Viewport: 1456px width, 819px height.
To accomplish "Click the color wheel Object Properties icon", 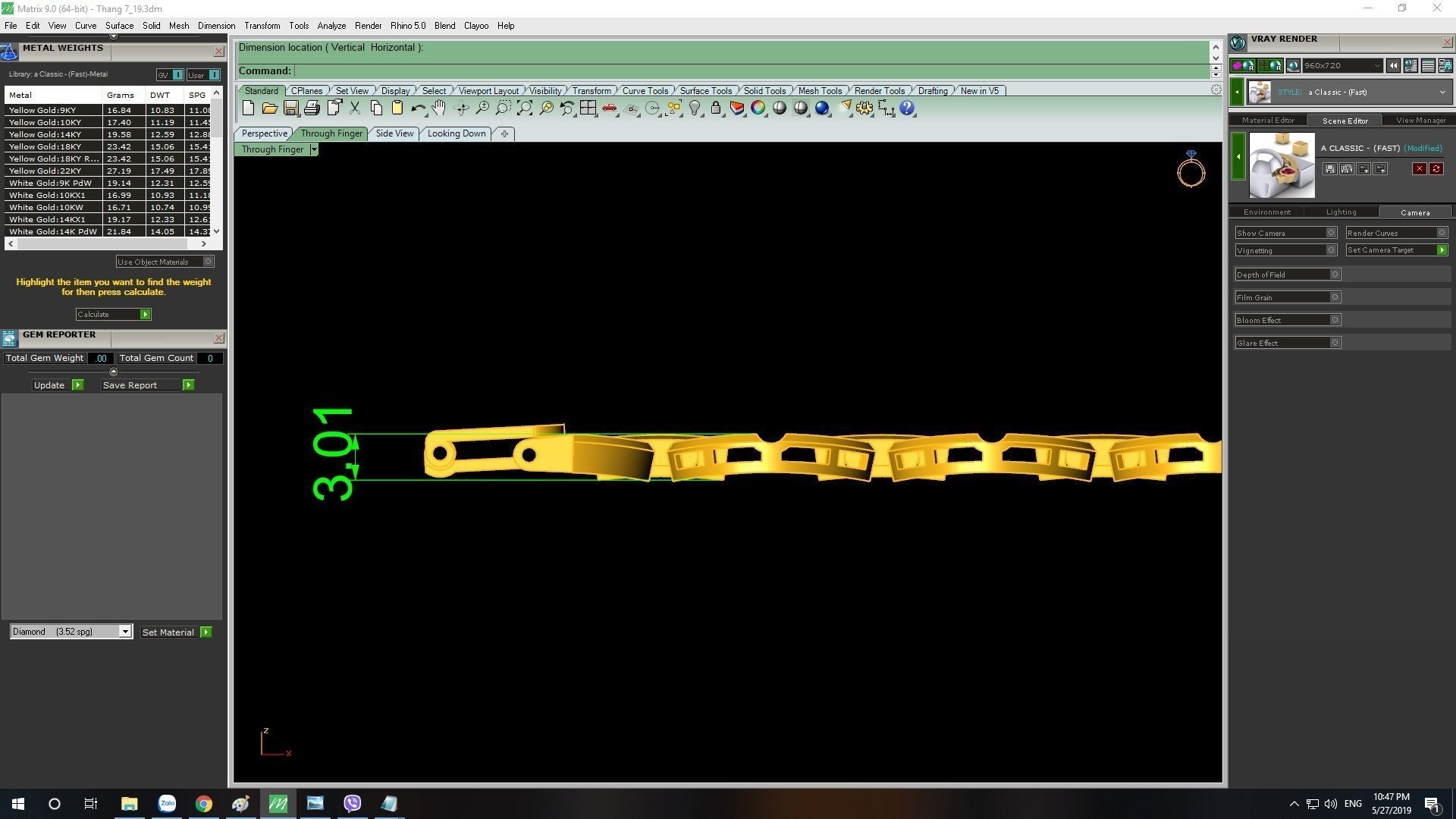I will 758,108.
